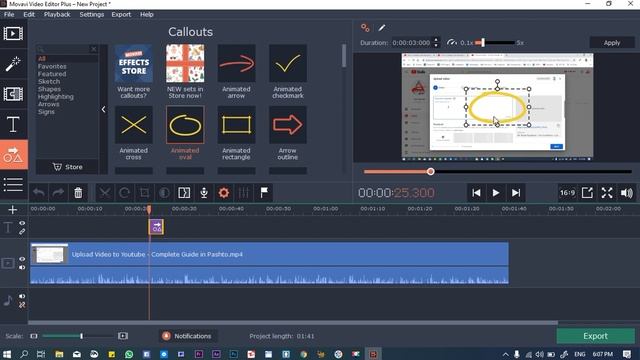
Task: Open the Titles tab in sidebar
Action: [13, 124]
